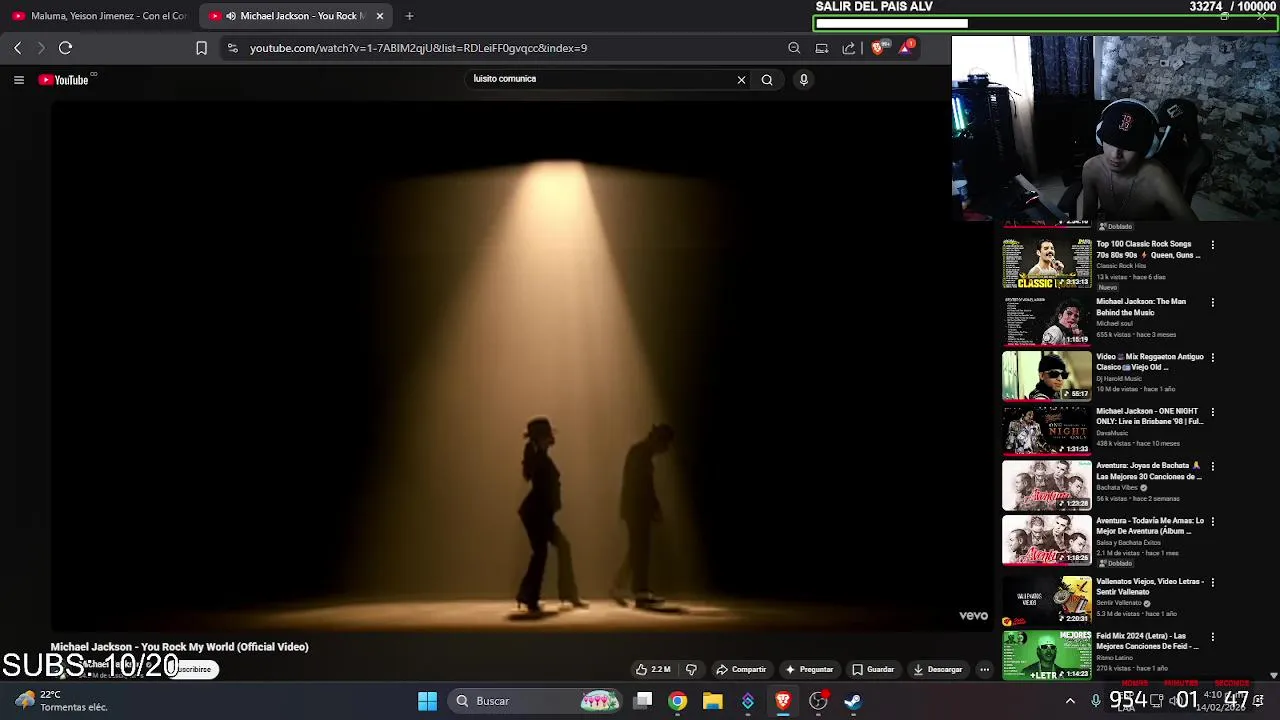Open Feid Mix 2024 (Letra) title

pos(1147,641)
